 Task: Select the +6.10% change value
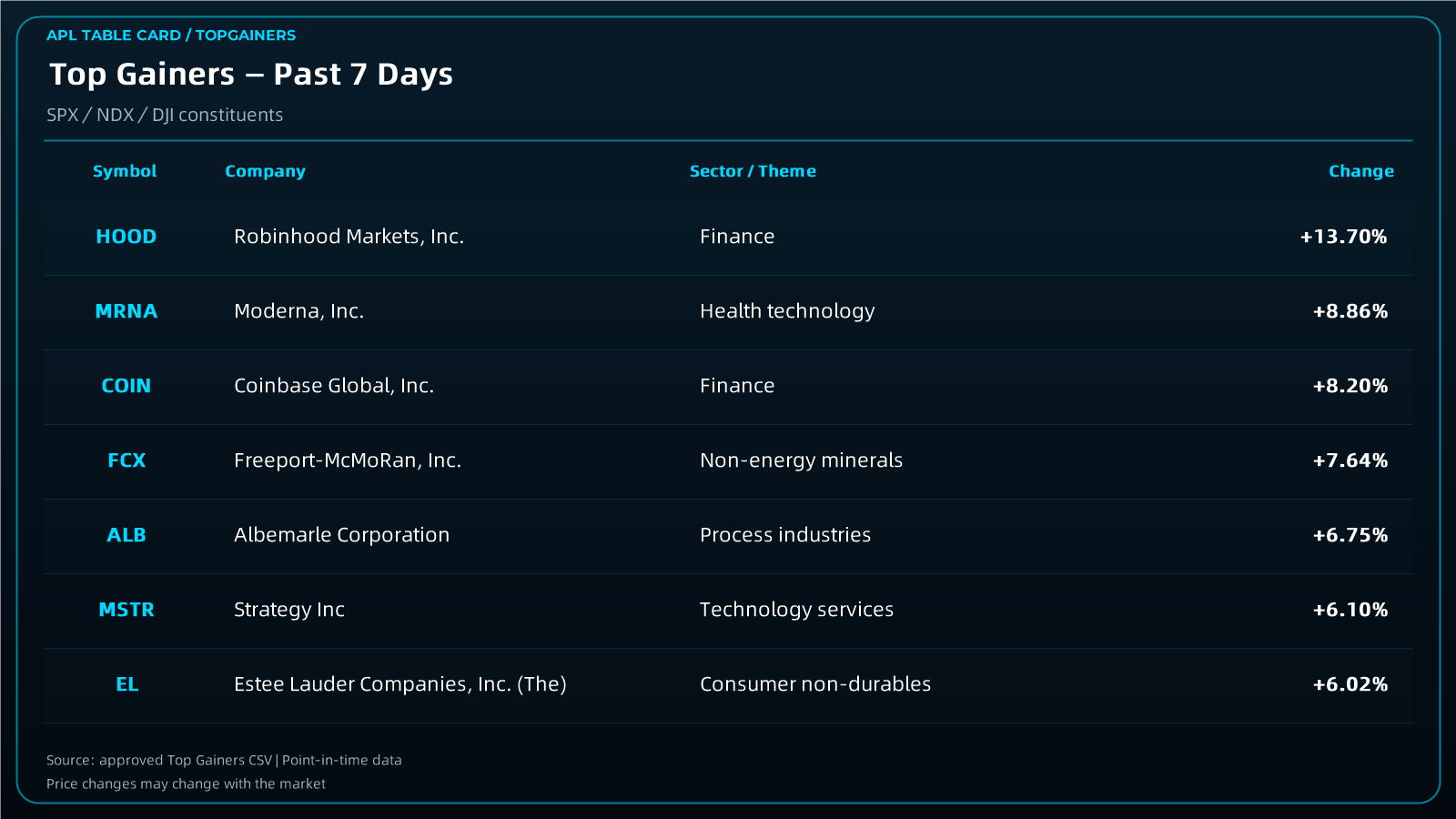tap(1350, 610)
